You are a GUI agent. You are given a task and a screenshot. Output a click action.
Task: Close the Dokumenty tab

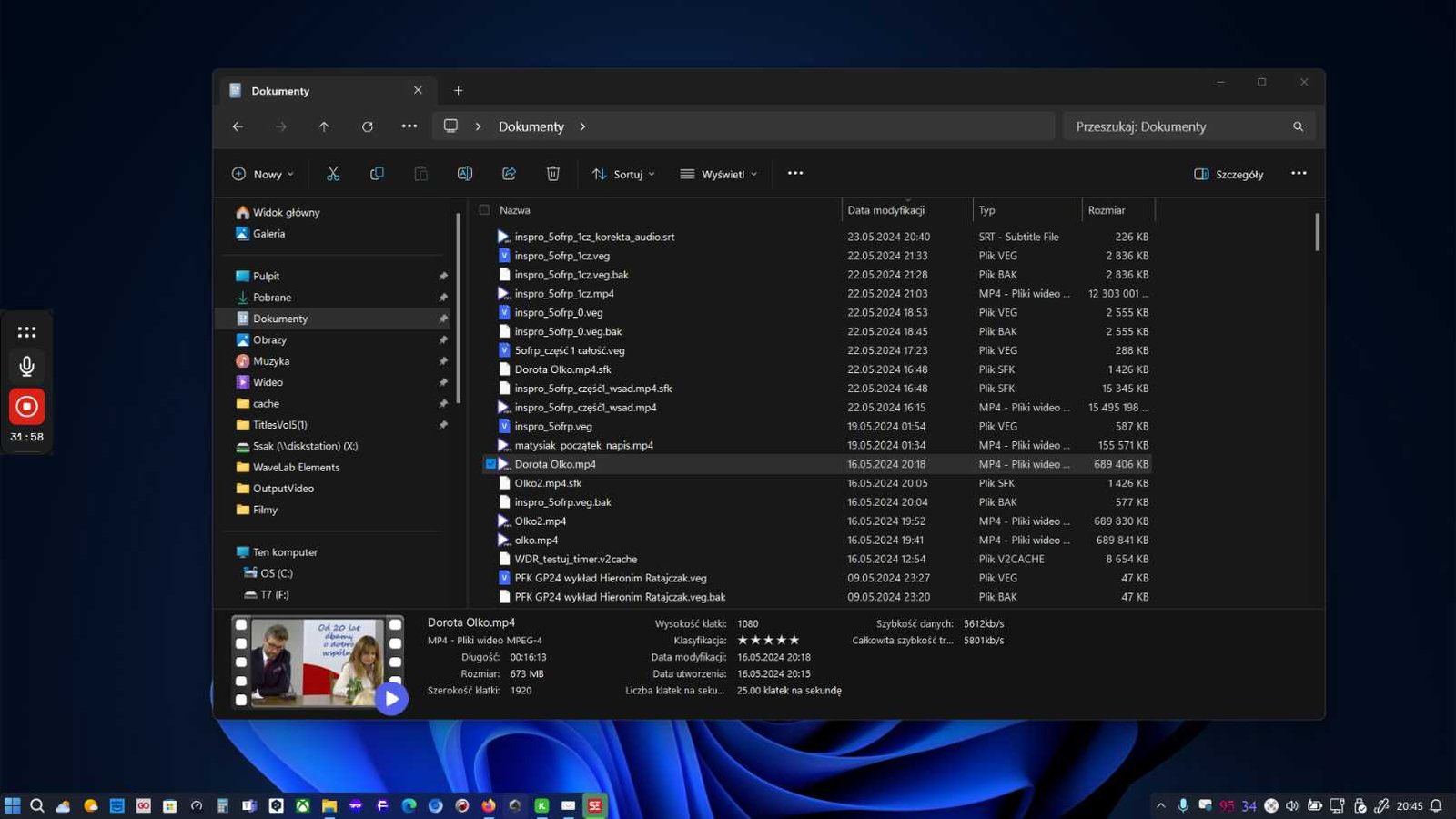(x=418, y=90)
